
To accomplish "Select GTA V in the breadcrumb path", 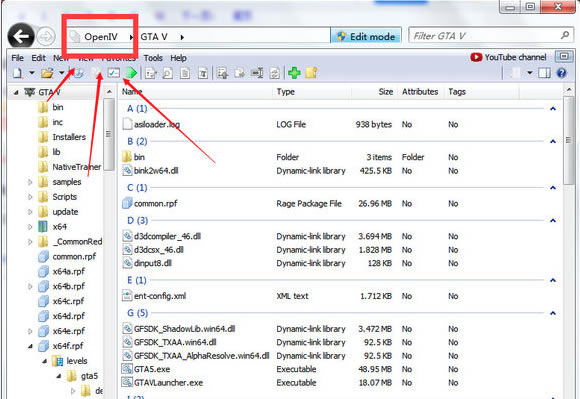I will (x=154, y=37).
